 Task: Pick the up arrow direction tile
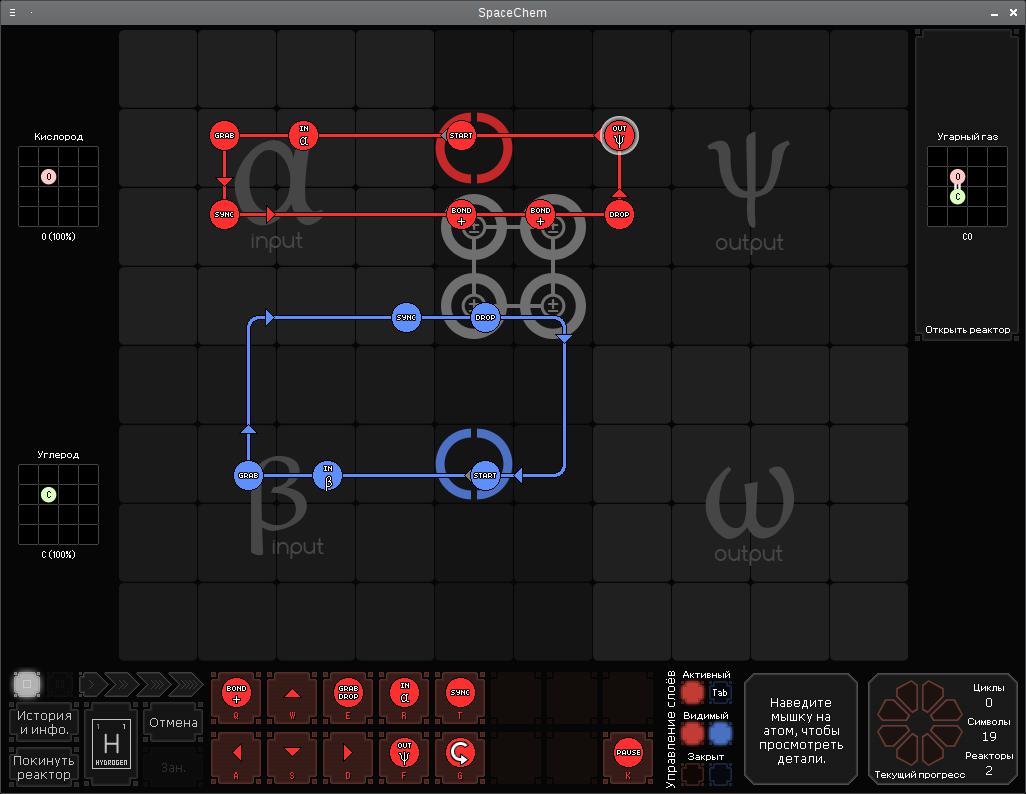click(292, 697)
